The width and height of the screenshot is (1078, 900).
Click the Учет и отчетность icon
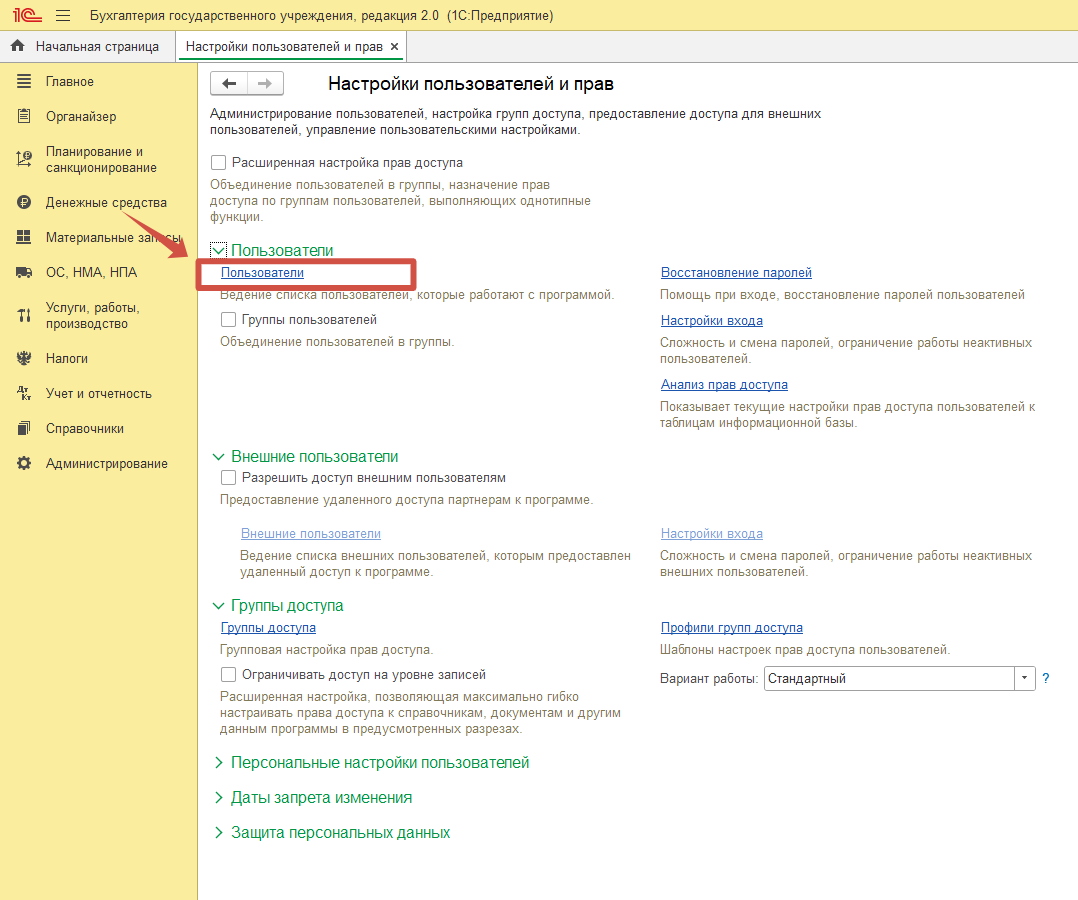point(24,393)
